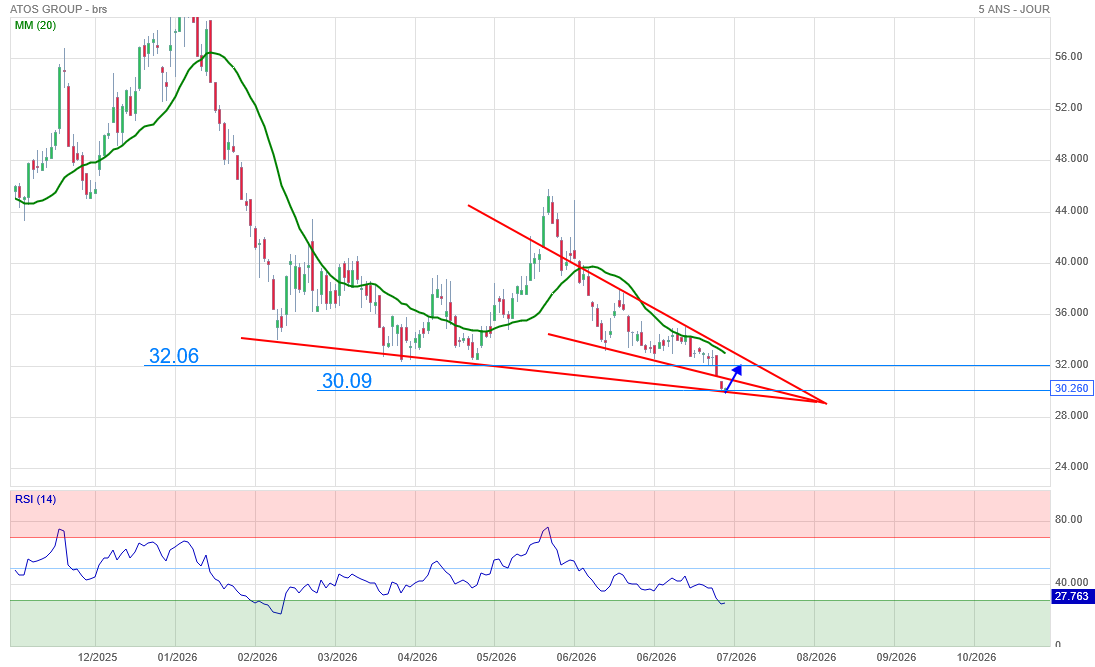The height and width of the screenshot is (667, 1095).
Task: Click the MM (20) indicator label
Action: point(35,25)
